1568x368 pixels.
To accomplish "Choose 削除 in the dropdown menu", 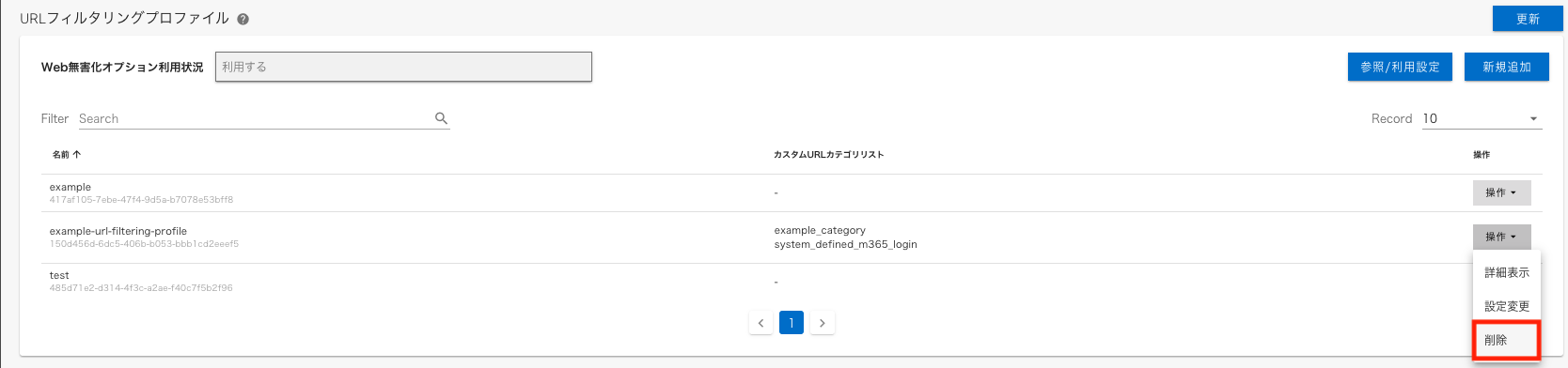I will (x=1506, y=340).
